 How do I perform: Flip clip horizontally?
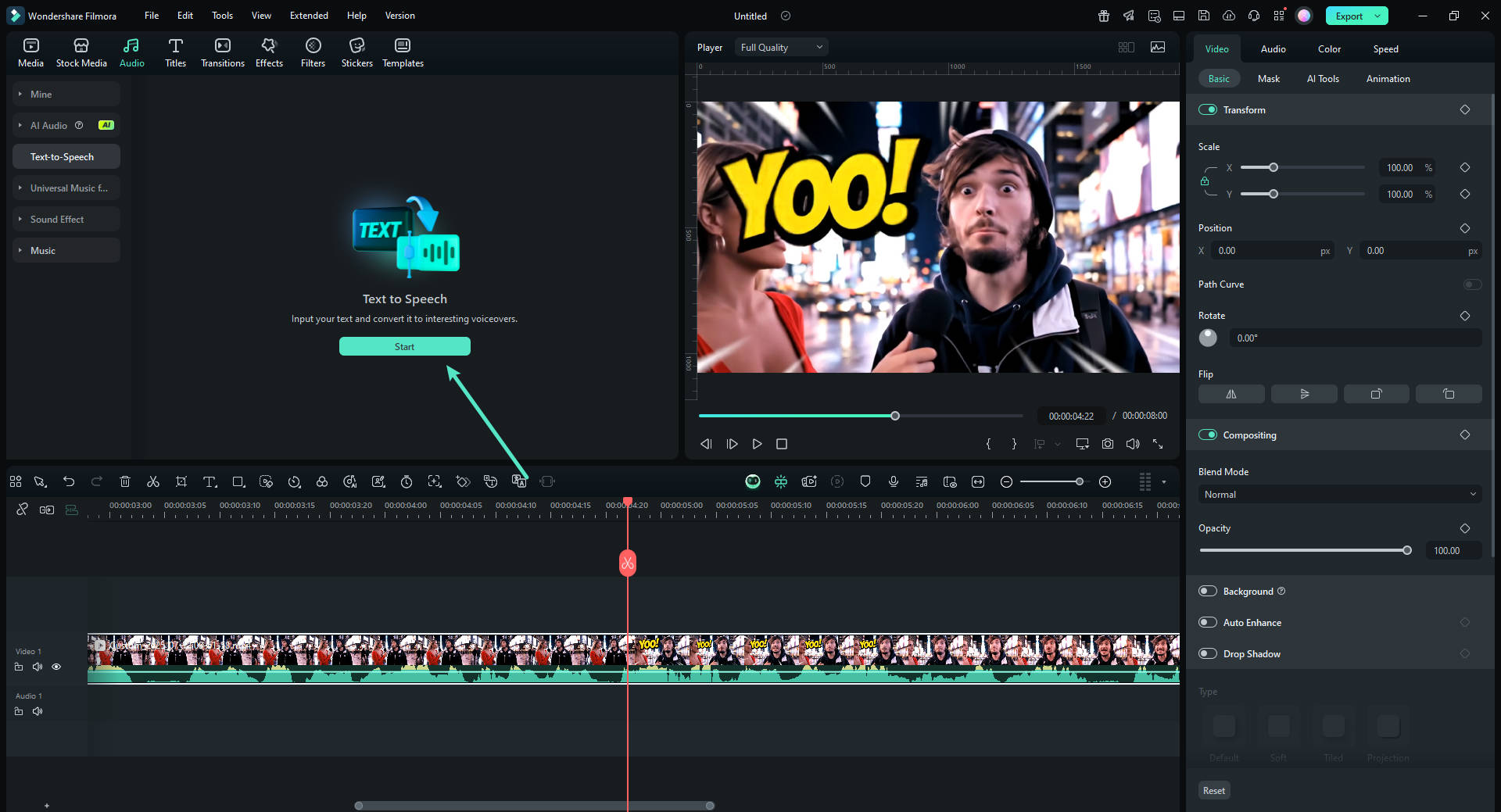pos(1231,394)
